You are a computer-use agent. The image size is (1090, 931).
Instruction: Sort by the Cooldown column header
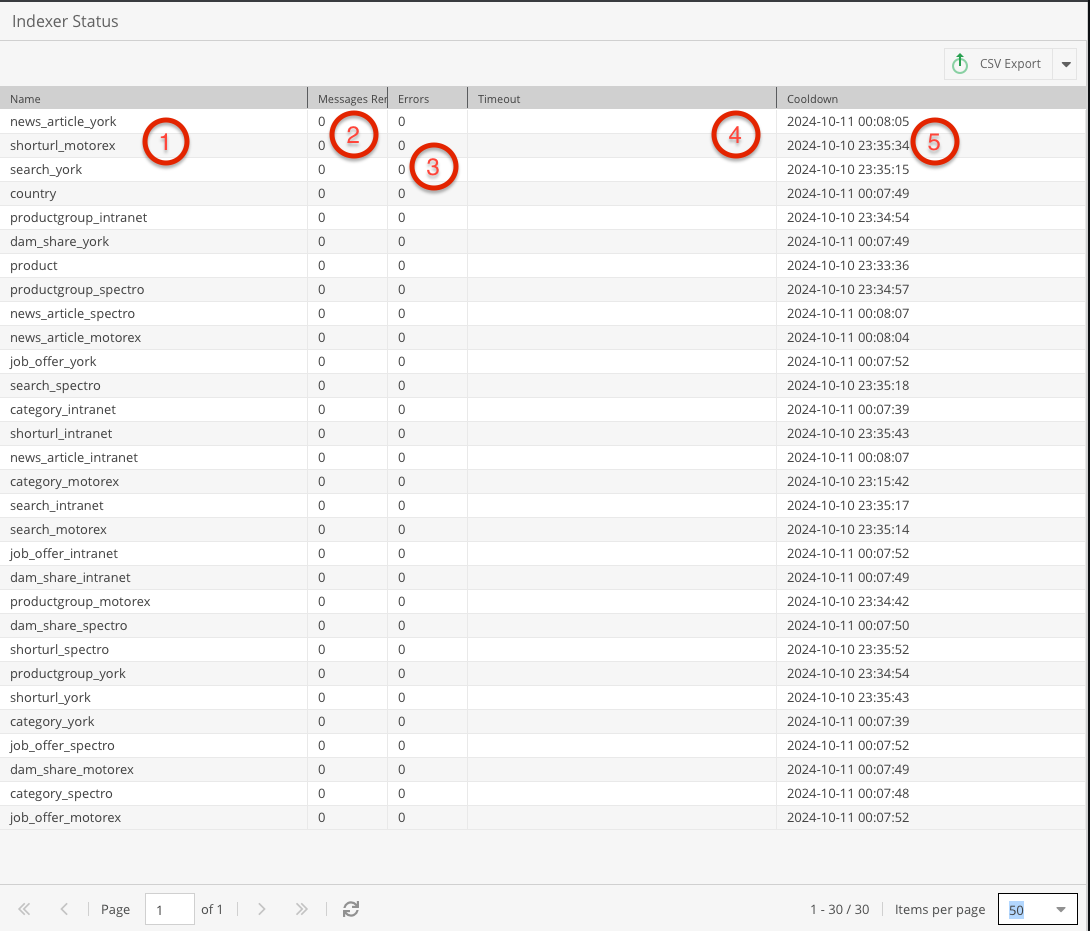[930, 99]
